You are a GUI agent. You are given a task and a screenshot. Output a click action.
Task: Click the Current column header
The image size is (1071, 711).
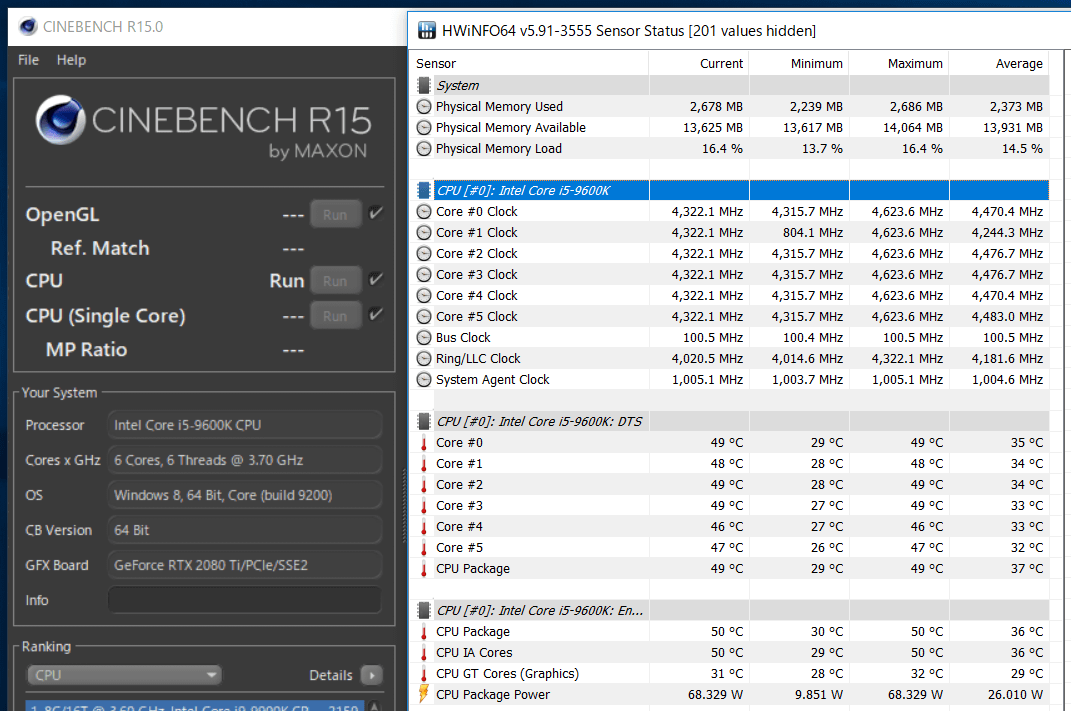coord(699,64)
